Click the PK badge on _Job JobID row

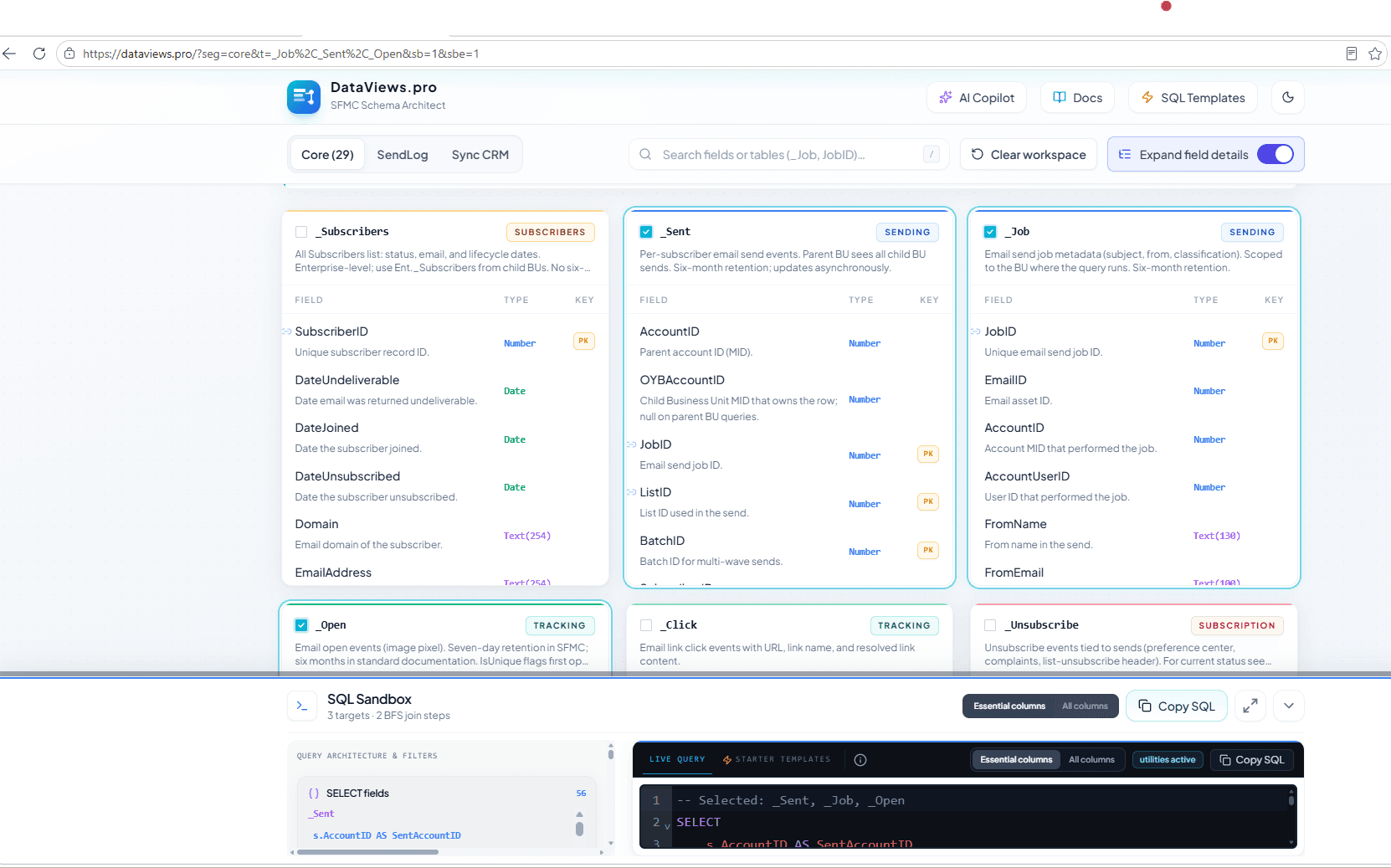tap(1273, 342)
